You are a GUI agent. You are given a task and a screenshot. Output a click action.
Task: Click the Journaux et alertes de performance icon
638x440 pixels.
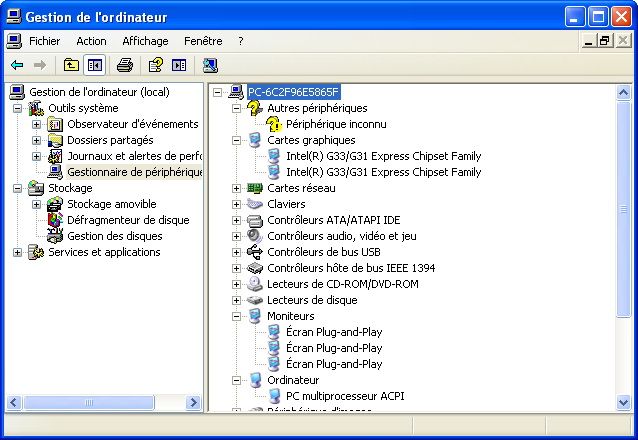tap(55, 156)
